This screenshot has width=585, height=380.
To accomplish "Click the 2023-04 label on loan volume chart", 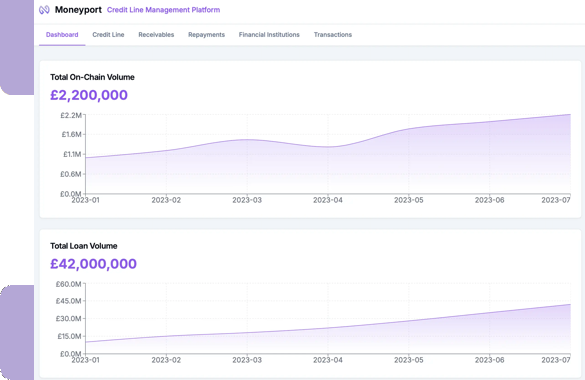I will [x=328, y=360].
